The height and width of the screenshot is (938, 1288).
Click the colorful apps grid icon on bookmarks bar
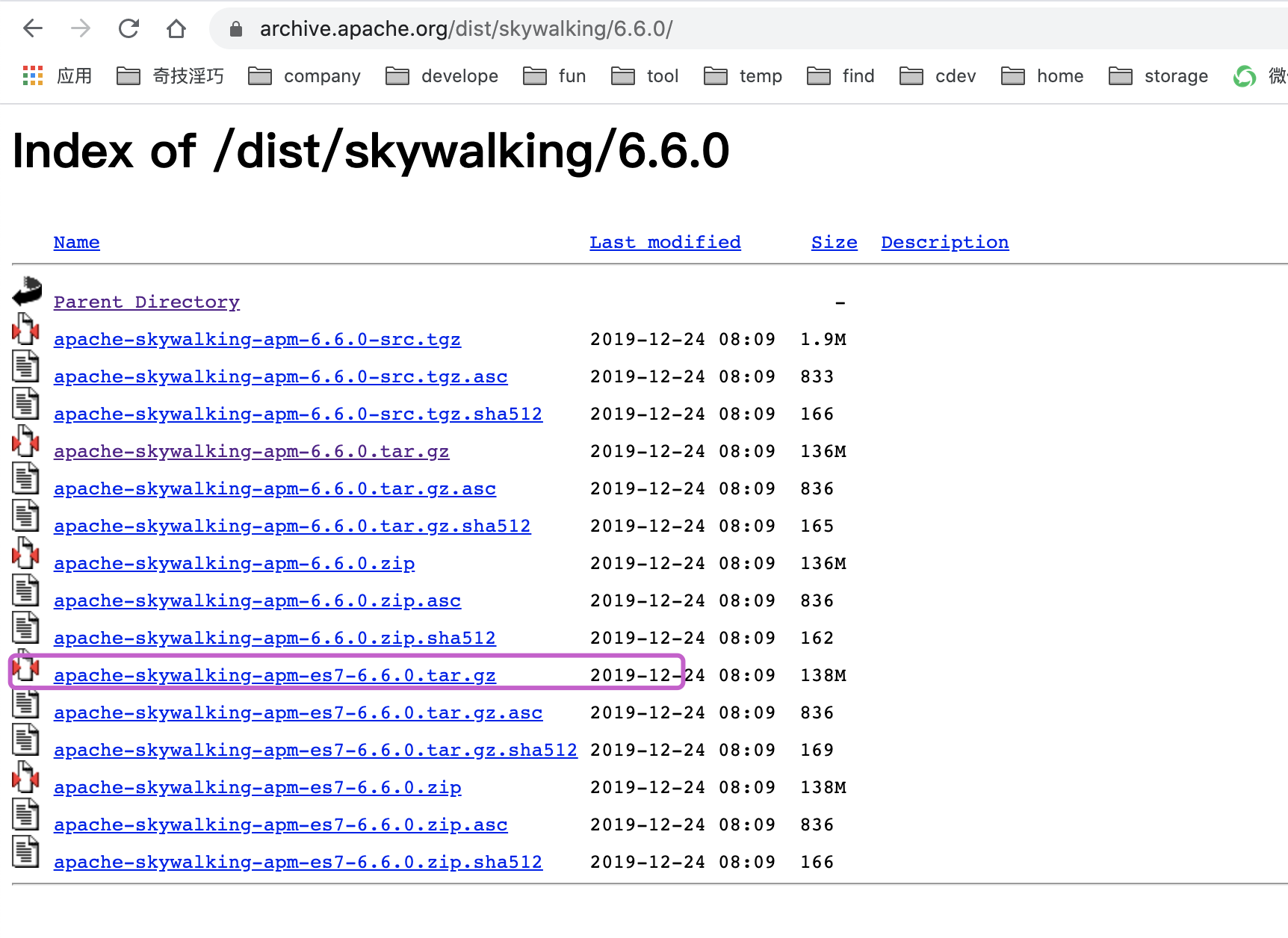click(x=31, y=75)
